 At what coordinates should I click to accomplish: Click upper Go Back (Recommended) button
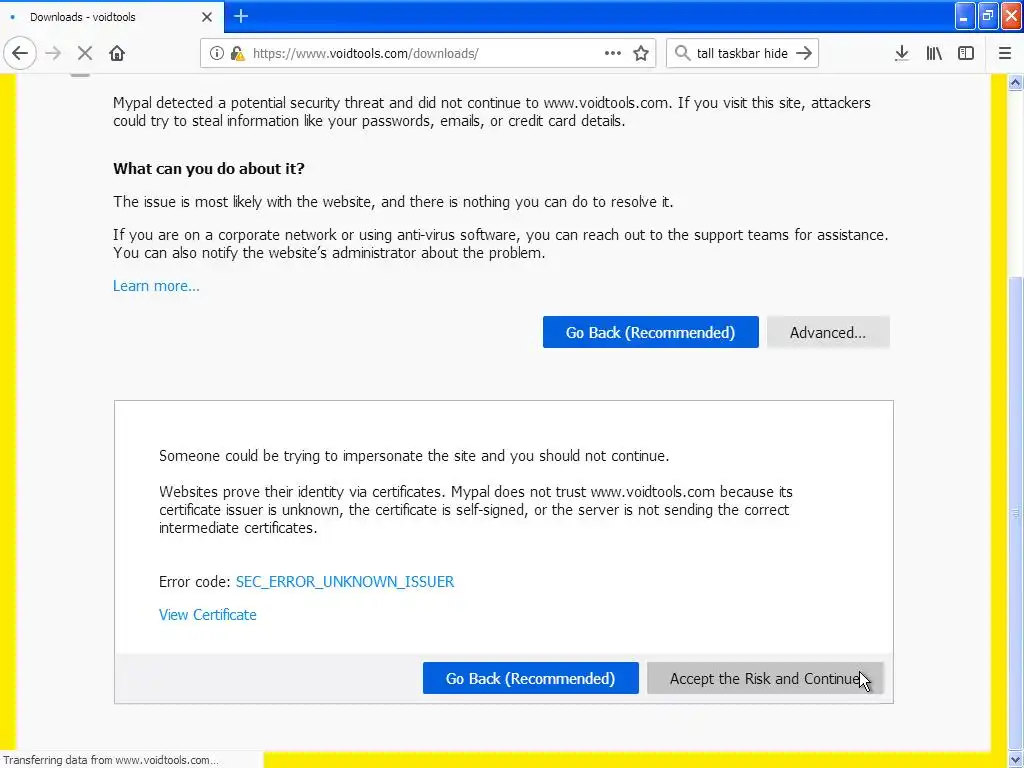coord(650,332)
